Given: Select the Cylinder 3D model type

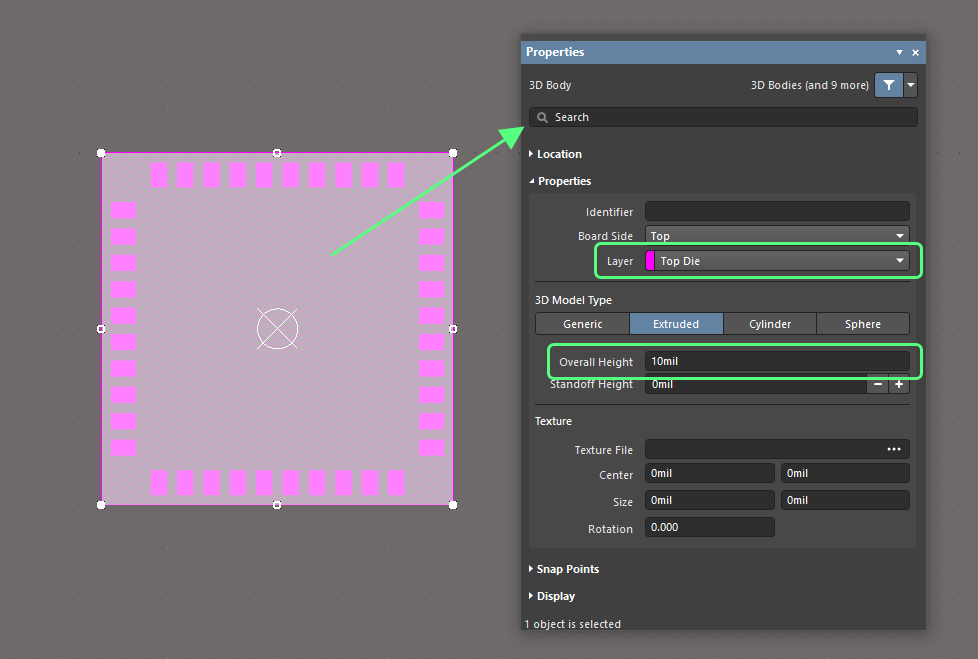Looking at the screenshot, I should [x=769, y=324].
